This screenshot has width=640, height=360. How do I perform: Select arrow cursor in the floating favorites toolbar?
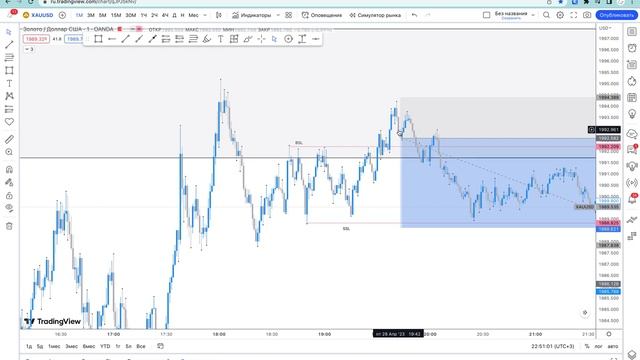(275, 39)
